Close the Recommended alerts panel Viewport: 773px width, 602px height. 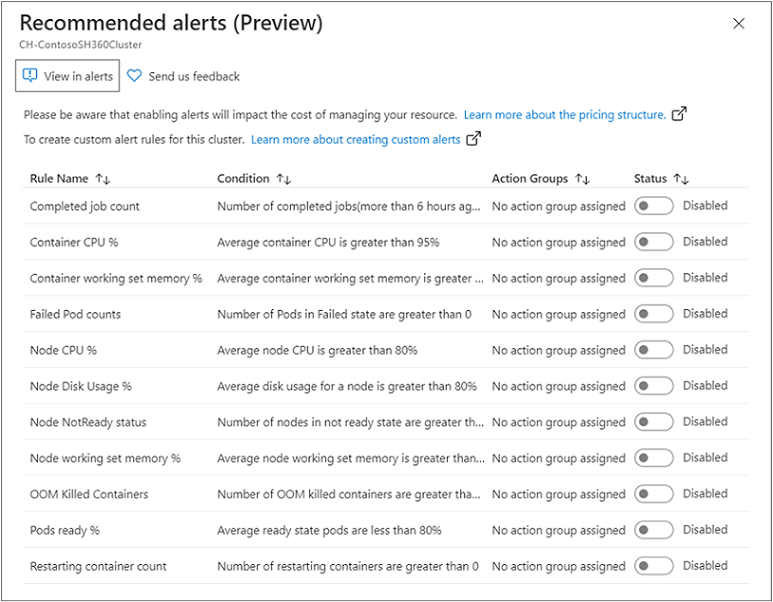pyautogui.click(x=739, y=24)
